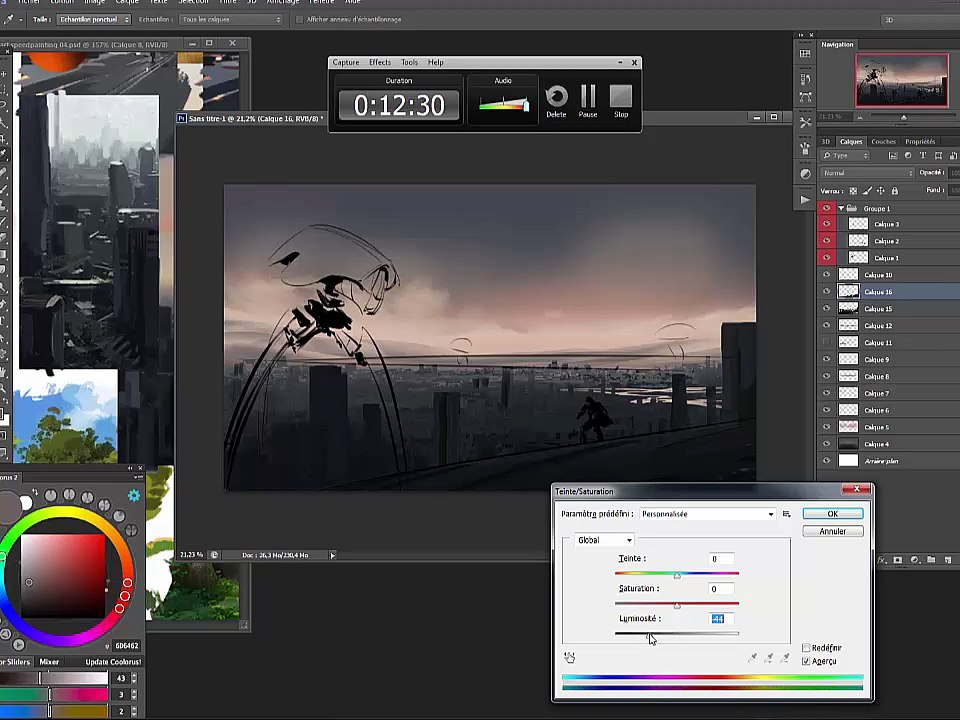Lock position move icon
The height and width of the screenshot is (720, 960).
click(881, 191)
